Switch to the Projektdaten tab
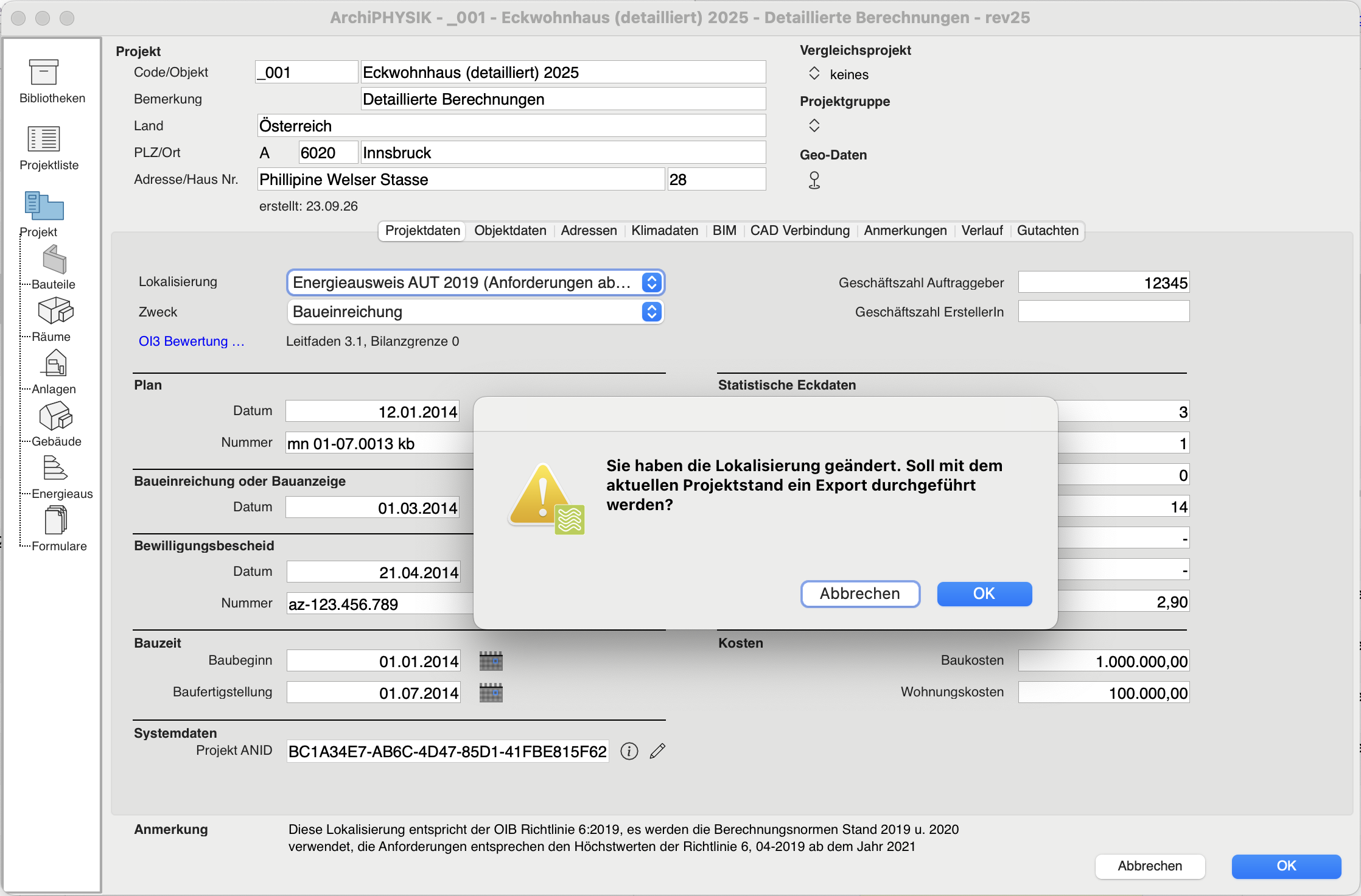 coord(422,231)
